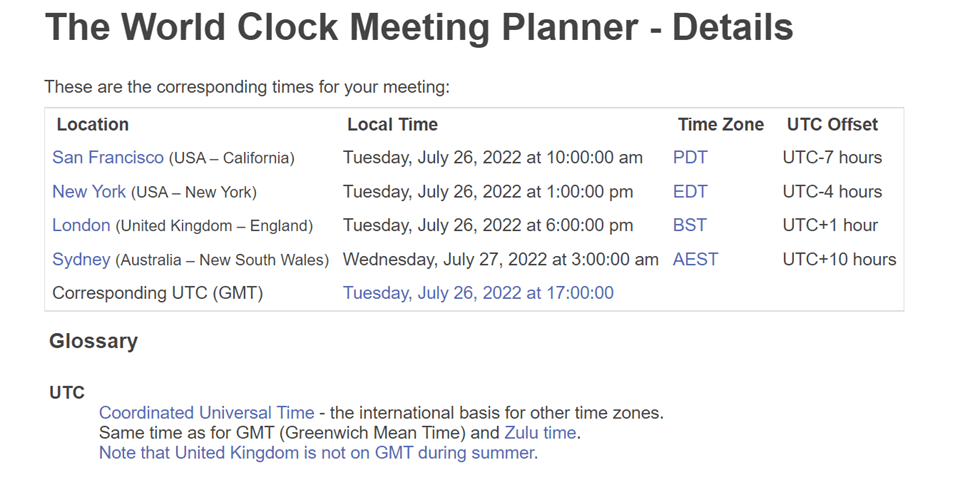Click the Glossary section heading
This screenshot has height=485, width=975.
[x=93, y=341]
